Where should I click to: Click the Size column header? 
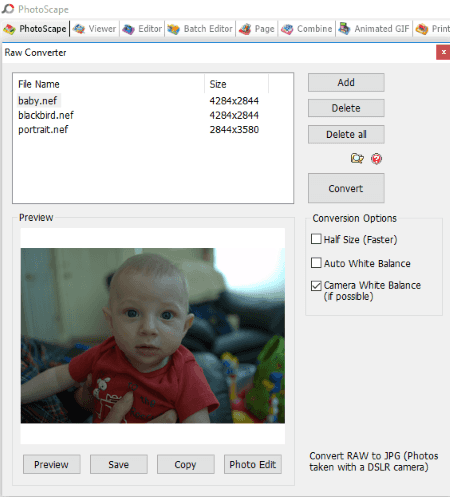(237, 84)
